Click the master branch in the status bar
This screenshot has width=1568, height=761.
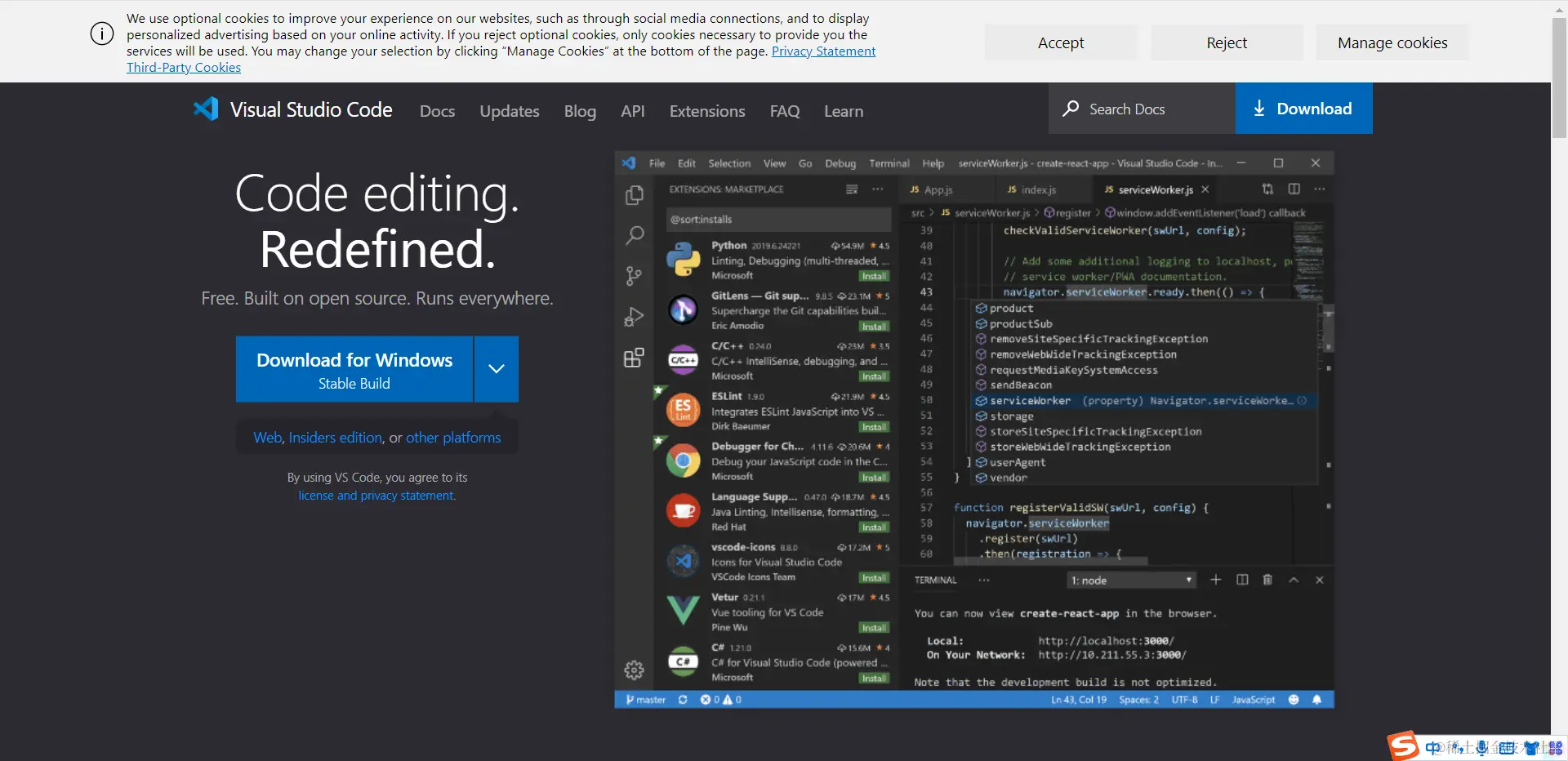point(646,700)
